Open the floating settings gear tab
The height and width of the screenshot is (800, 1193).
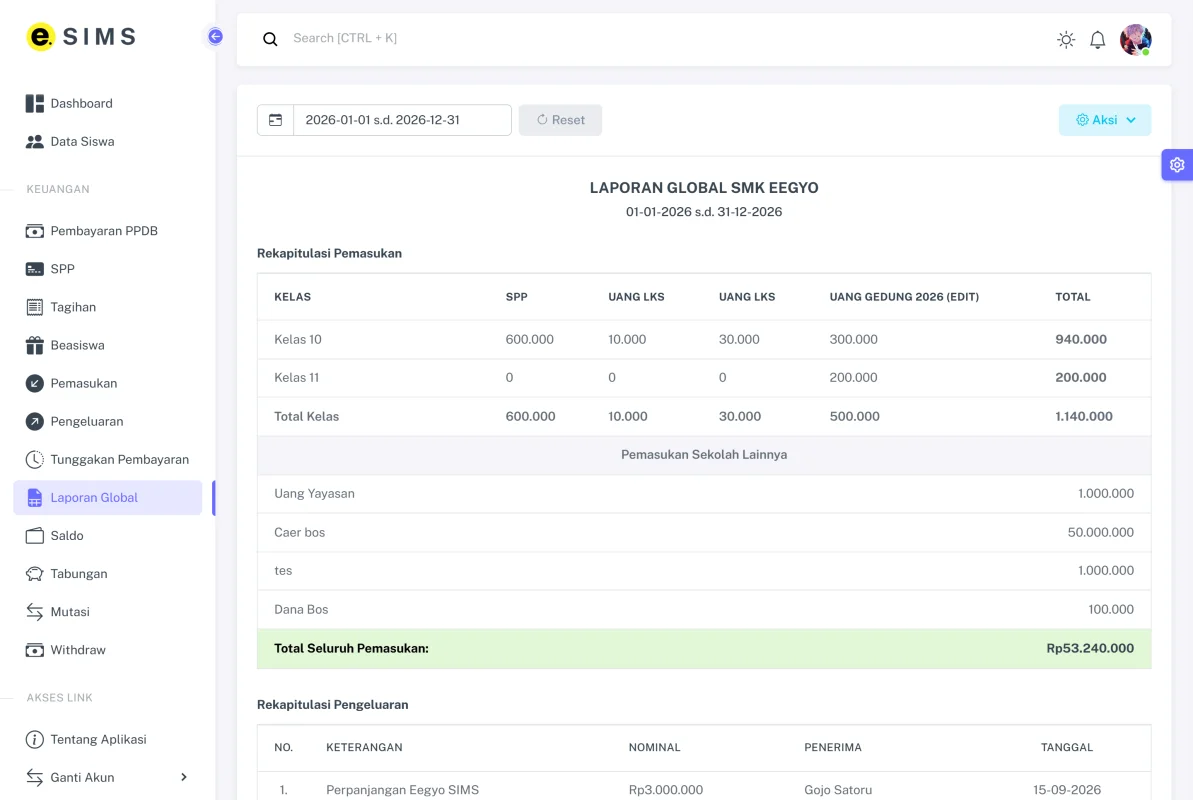coord(1176,165)
